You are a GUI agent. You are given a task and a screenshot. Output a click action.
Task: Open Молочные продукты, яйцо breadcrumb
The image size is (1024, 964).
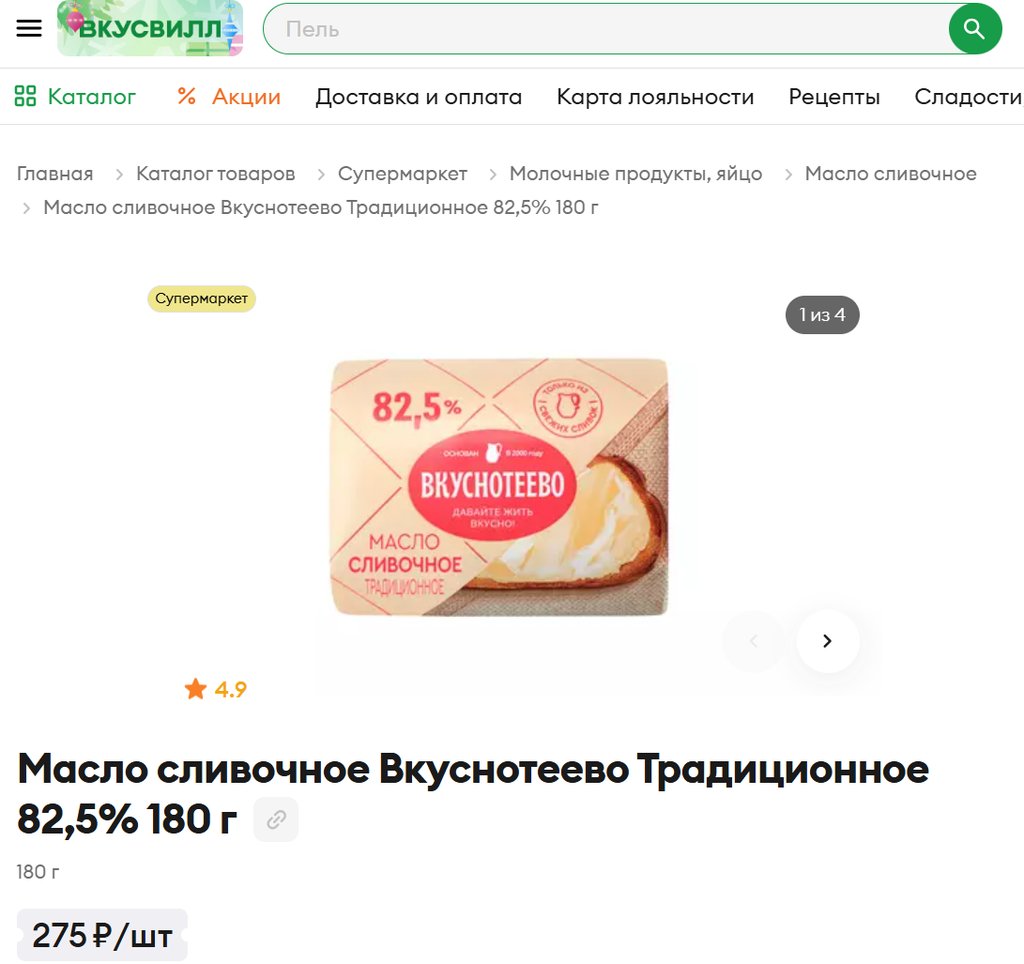point(635,174)
